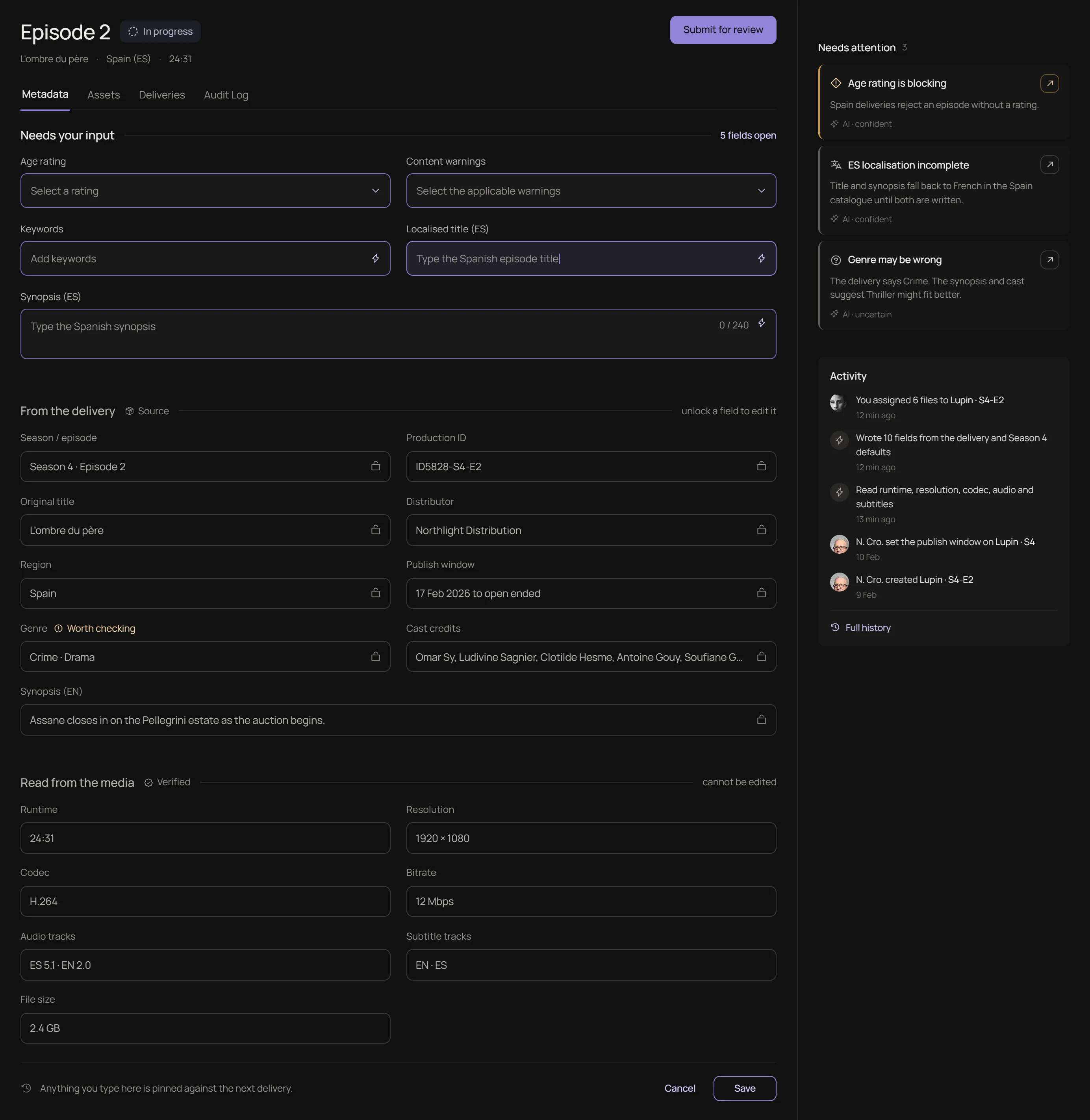Unlock the Cast credits field
The height and width of the screenshot is (1120, 1090).
point(762,656)
